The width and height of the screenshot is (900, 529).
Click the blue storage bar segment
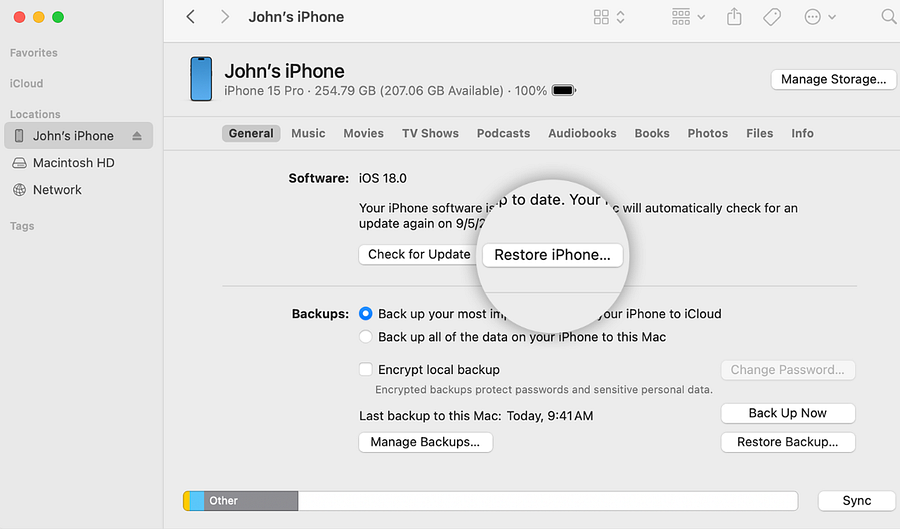tap(197, 501)
